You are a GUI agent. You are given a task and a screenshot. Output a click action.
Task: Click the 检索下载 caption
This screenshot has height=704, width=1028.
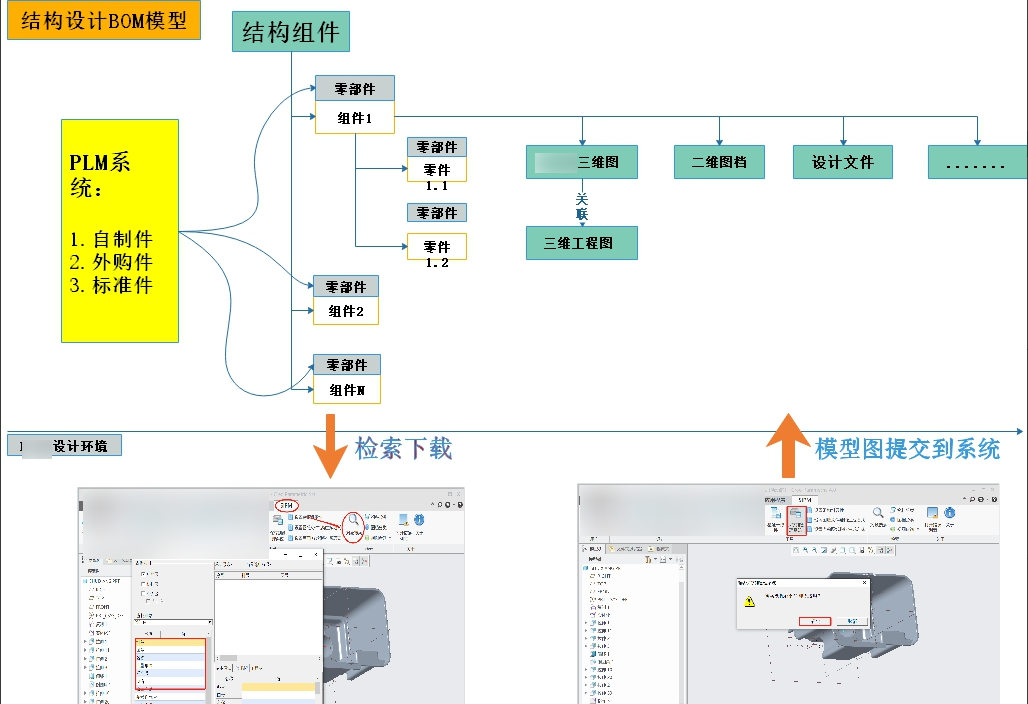pyautogui.click(x=403, y=449)
